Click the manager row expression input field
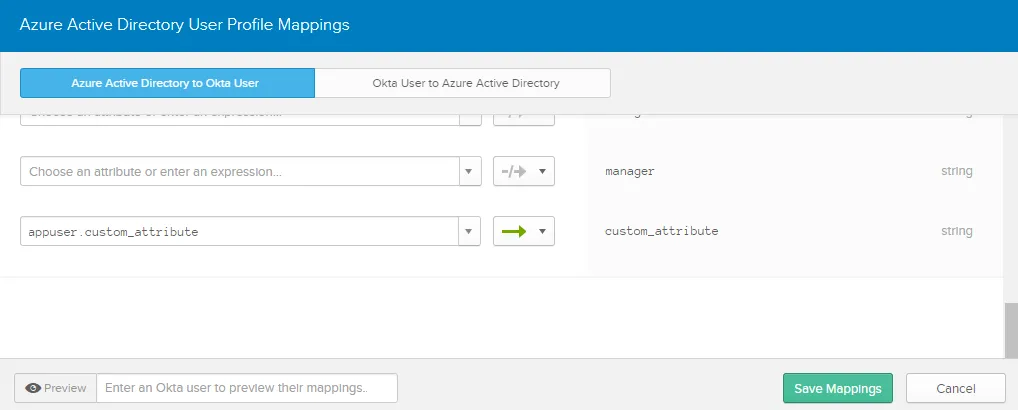Viewport: 1018px width, 410px height. pyautogui.click(x=239, y=171)
